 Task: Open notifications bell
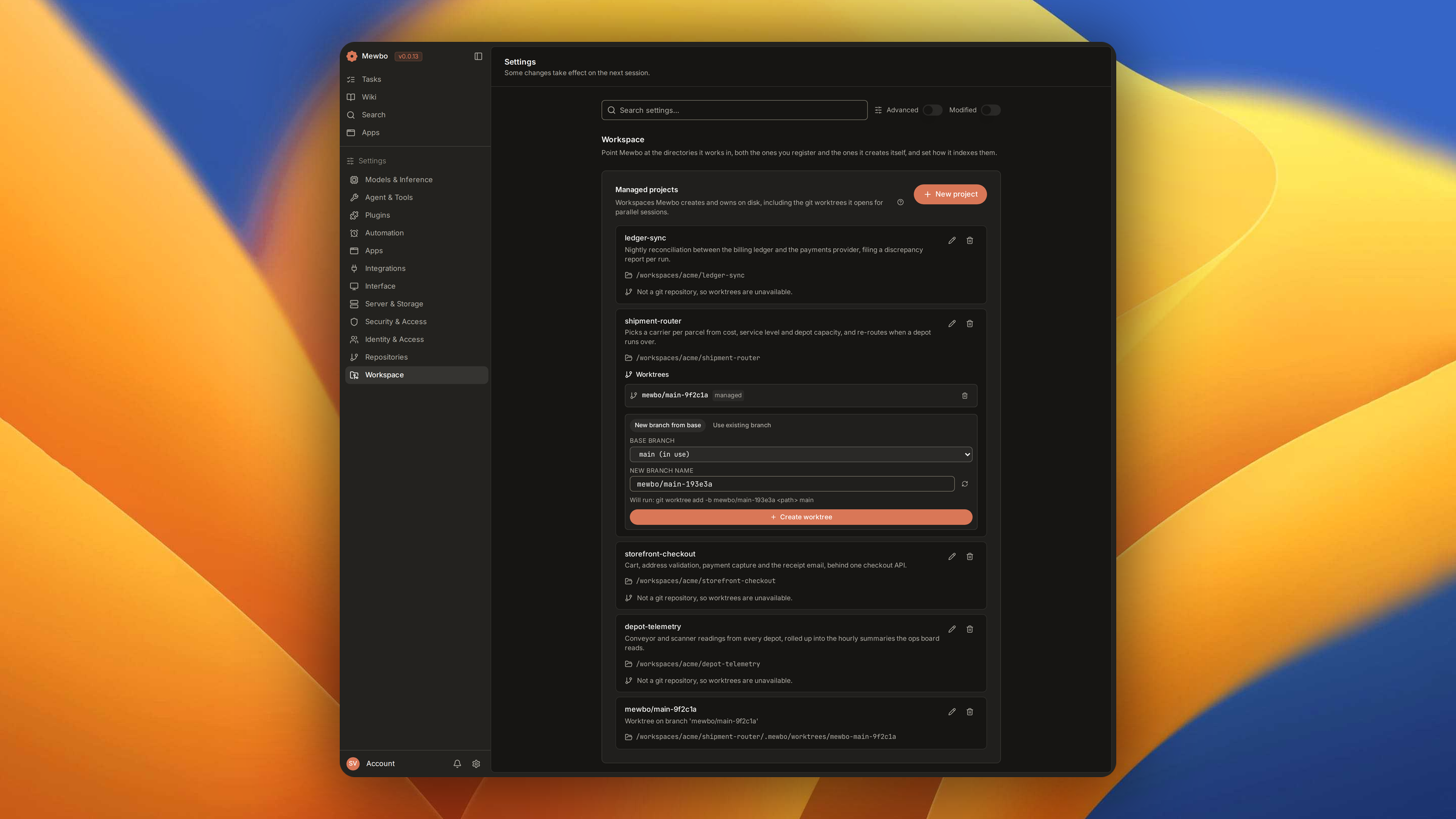[x=457, y=764]
